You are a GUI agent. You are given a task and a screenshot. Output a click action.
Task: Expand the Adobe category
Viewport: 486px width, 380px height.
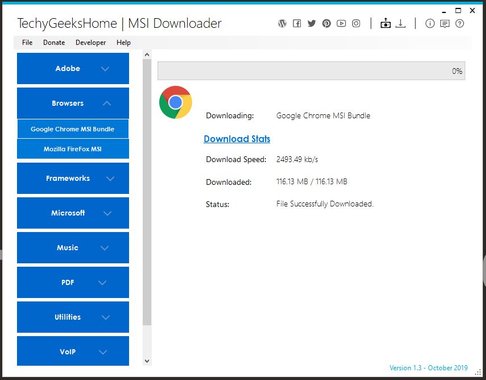[73, 68]
